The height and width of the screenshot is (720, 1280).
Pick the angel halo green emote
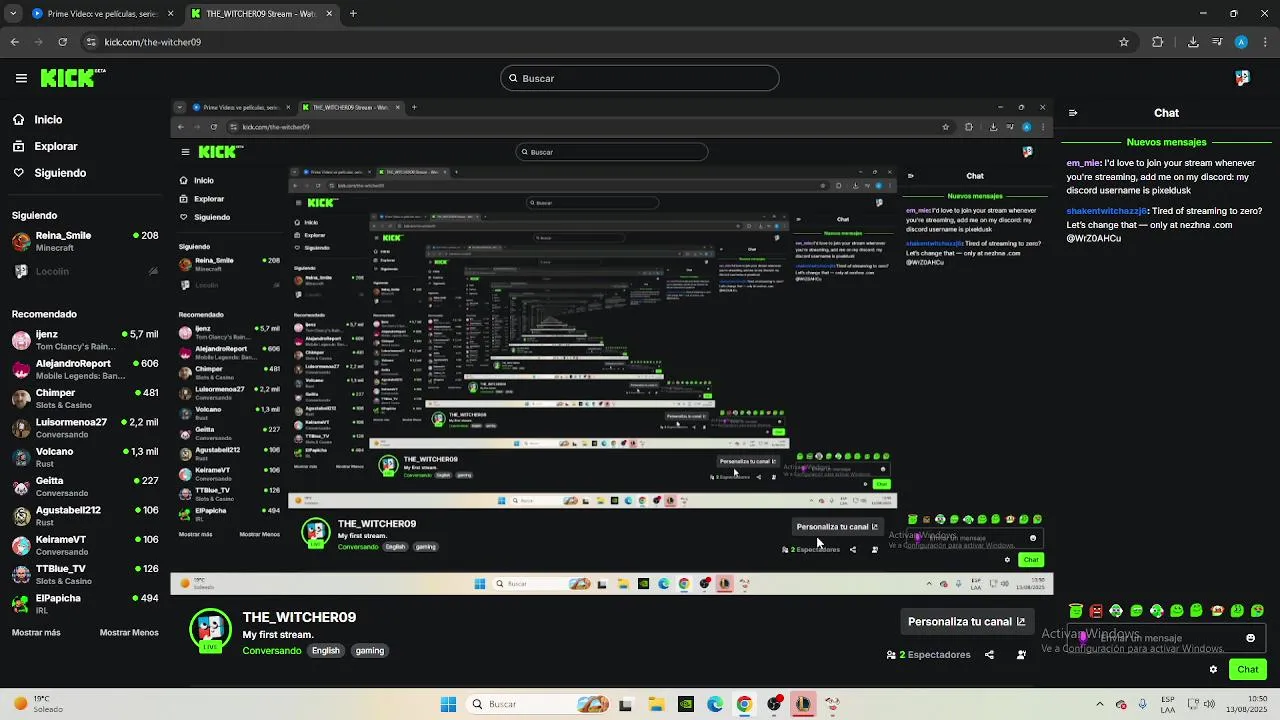click(1076, 610)
